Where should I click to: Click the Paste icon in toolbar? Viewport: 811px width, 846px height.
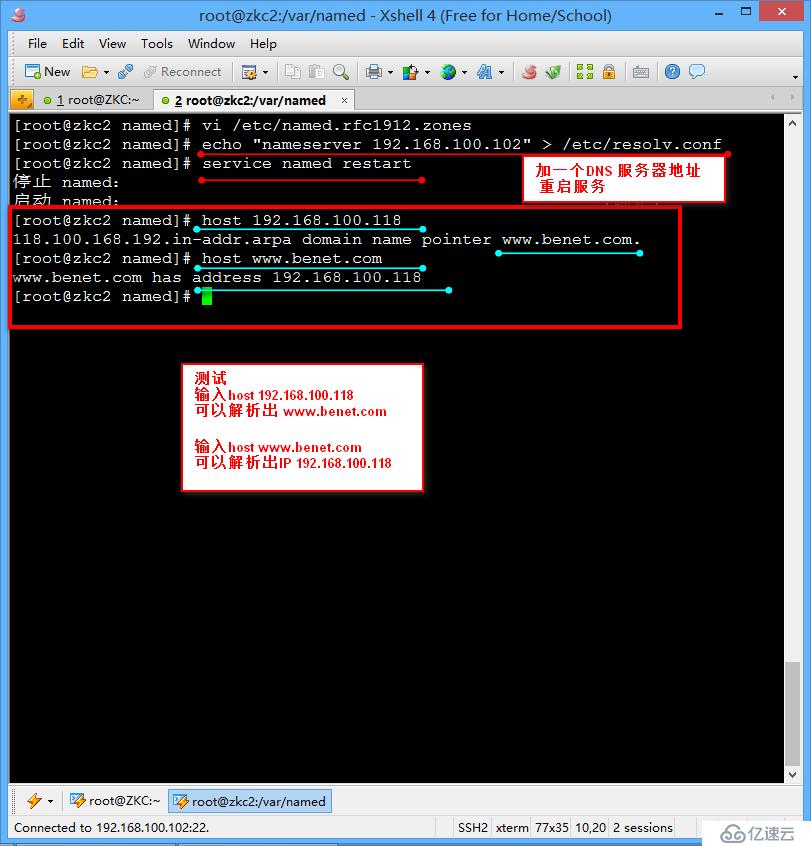(316, 72)
